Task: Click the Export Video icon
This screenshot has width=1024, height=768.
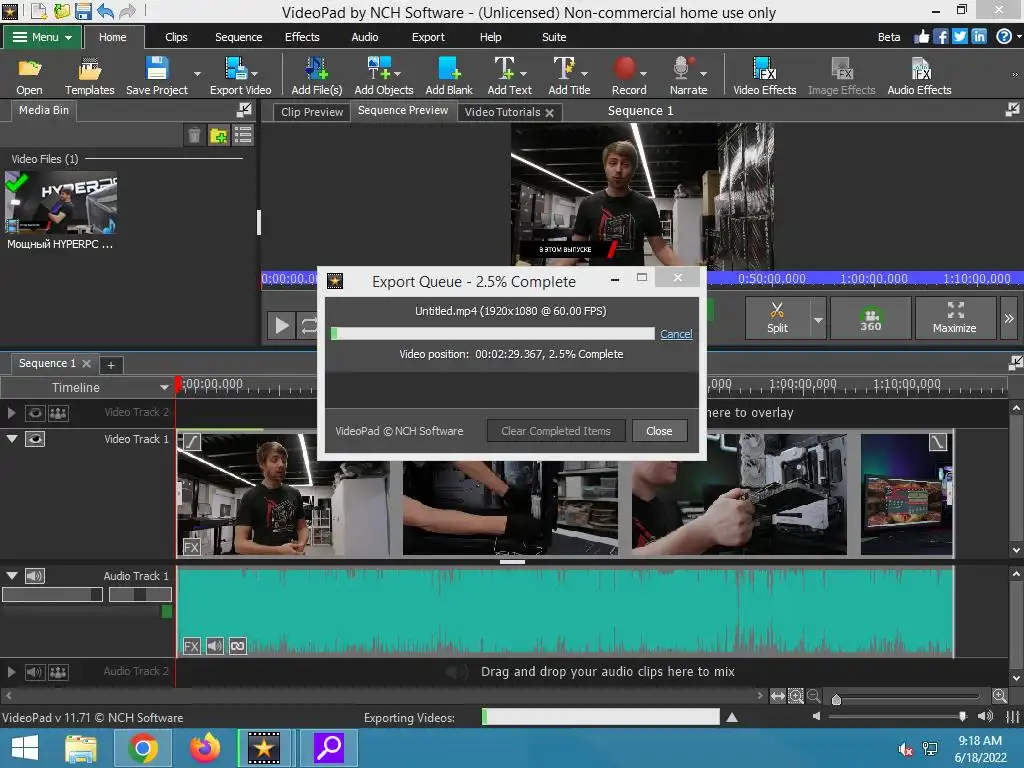Action: 240,75
